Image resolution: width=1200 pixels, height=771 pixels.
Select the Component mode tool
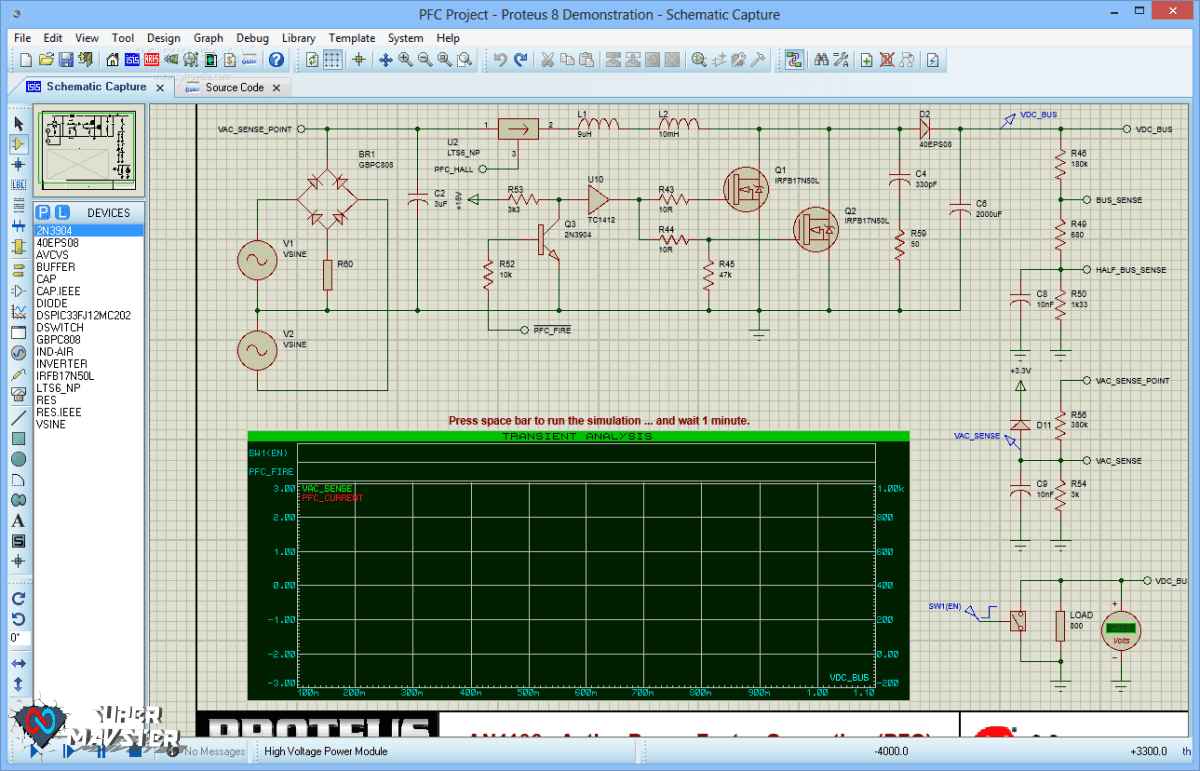19,143
